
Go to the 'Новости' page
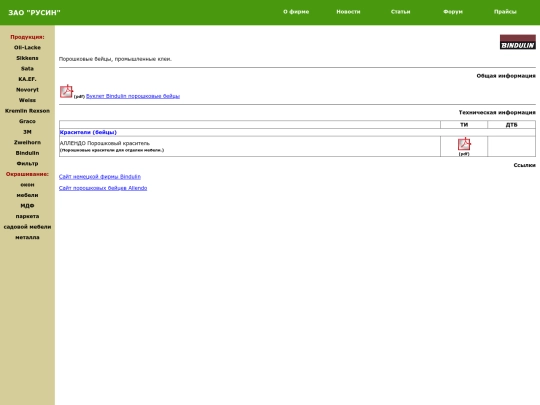pyautogui.click(x=348, y=12)
